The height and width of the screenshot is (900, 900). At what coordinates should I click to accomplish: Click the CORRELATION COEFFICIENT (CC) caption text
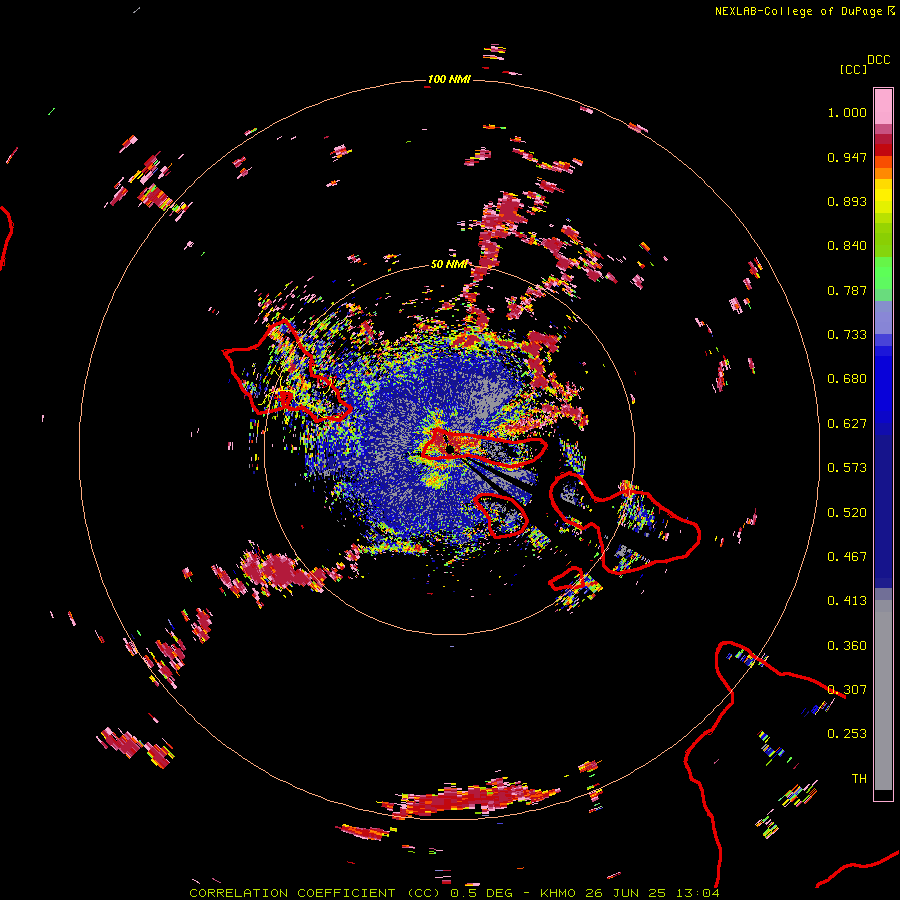pyautogui.click(x=315, y=893)
